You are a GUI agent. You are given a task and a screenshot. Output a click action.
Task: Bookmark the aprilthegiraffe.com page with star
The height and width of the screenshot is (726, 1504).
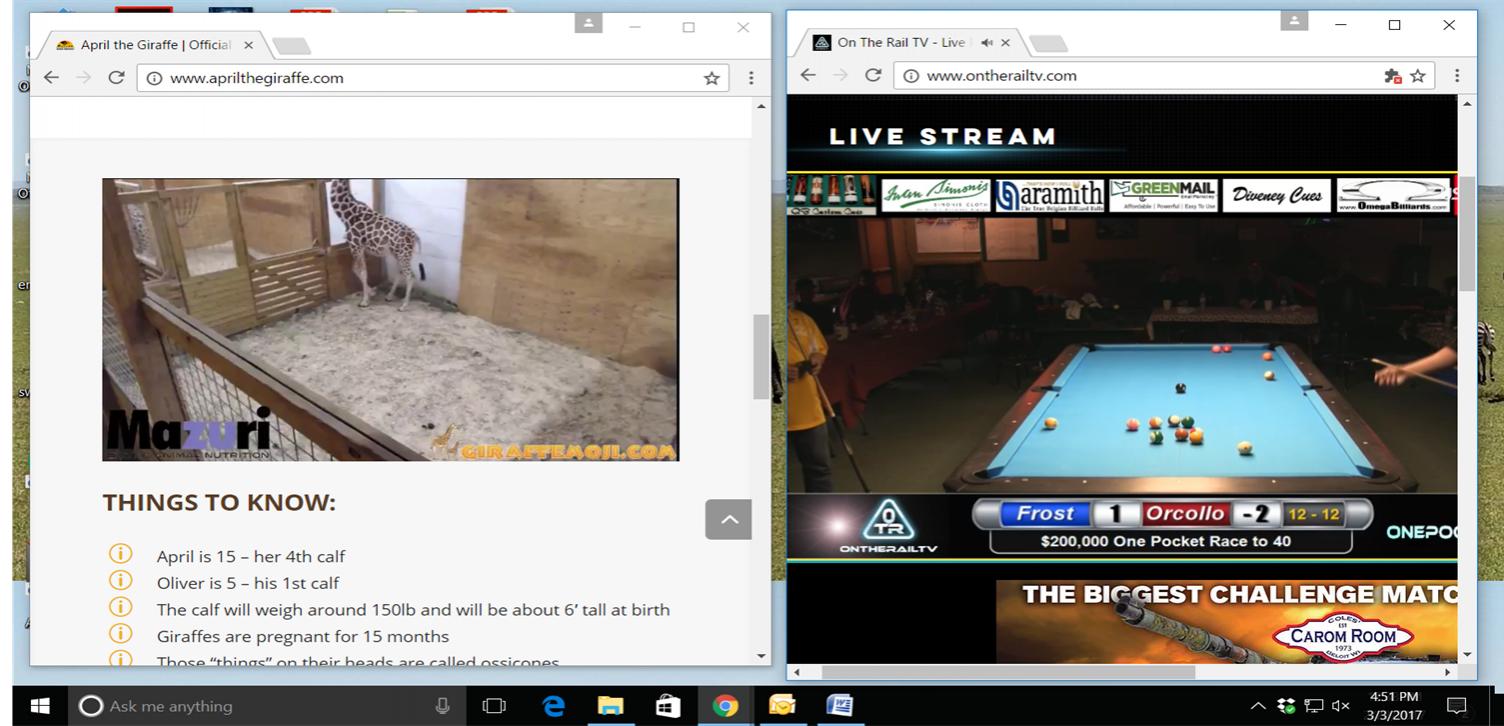[x=711, y=78]
